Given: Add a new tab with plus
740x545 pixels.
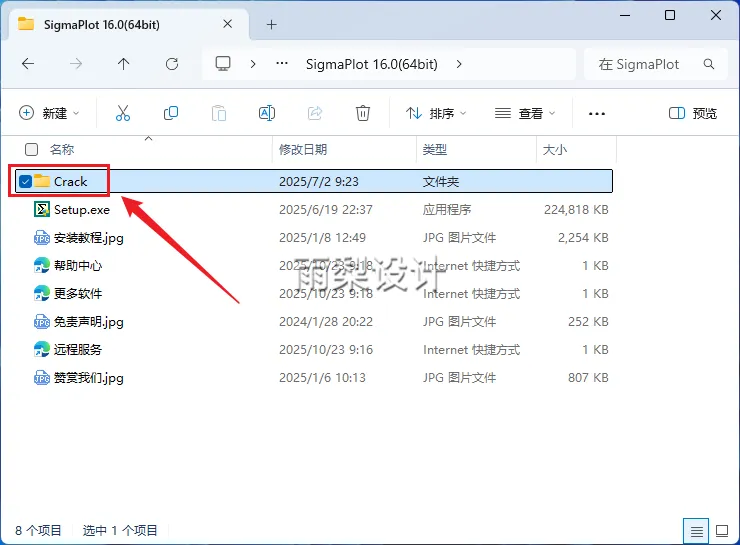Looking at the screenshot, I should pyautogui.click(x=272, y=25).
